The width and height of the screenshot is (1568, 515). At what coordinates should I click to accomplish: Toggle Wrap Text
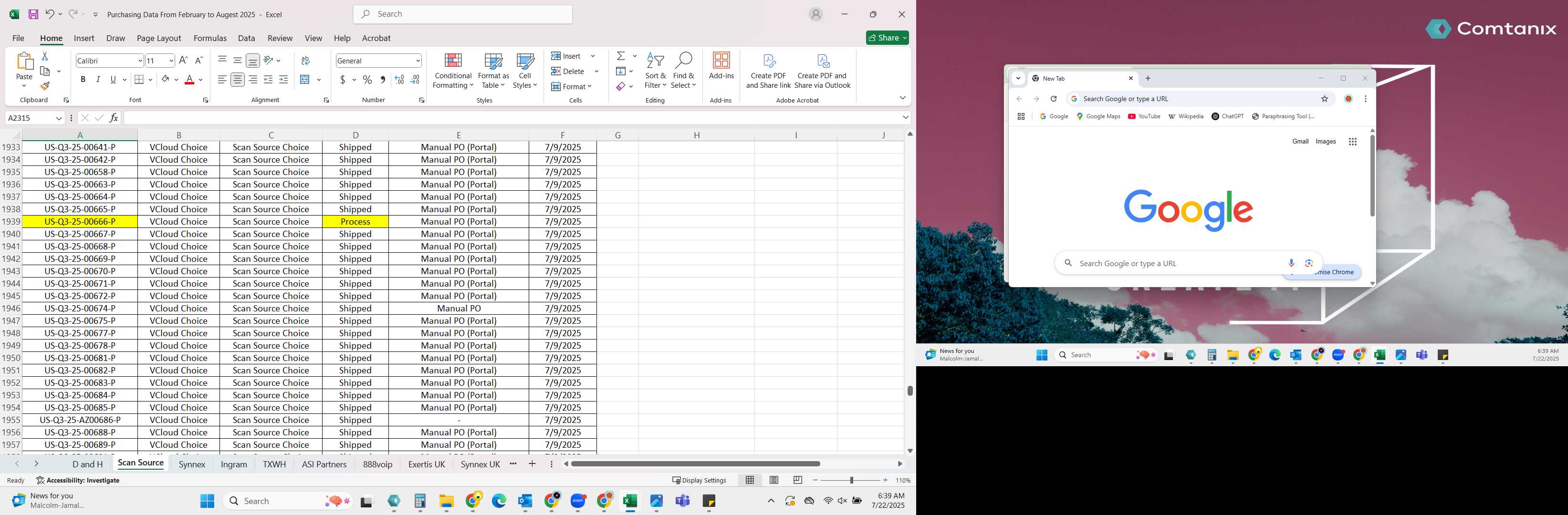pos(305,60)
